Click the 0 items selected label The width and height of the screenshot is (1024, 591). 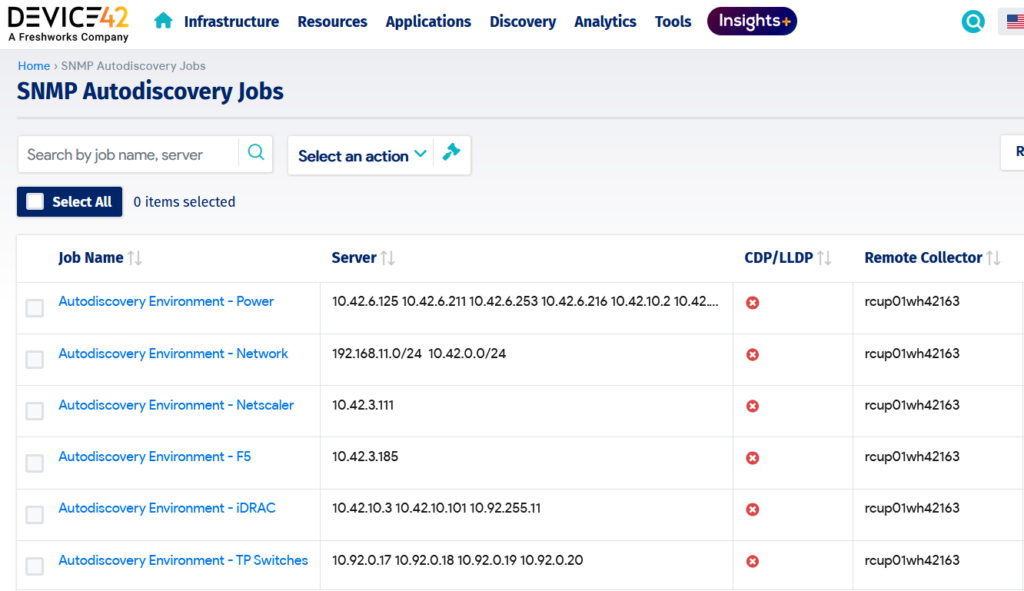[x=184, y=202]
